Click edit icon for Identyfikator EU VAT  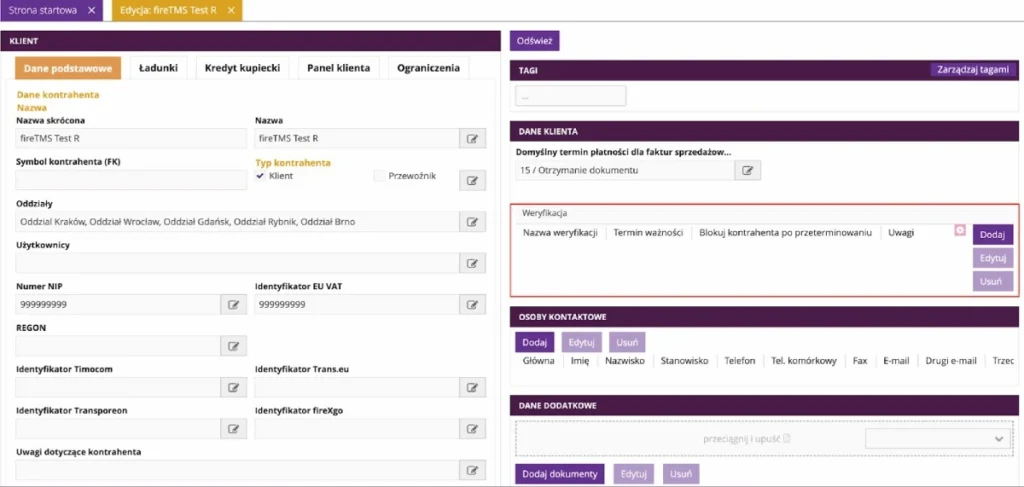coord(472,304)
